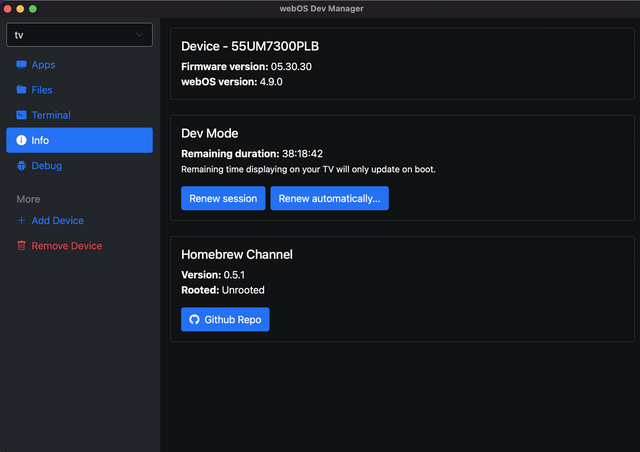Click the Renew automatically... button

coord(329,198)
